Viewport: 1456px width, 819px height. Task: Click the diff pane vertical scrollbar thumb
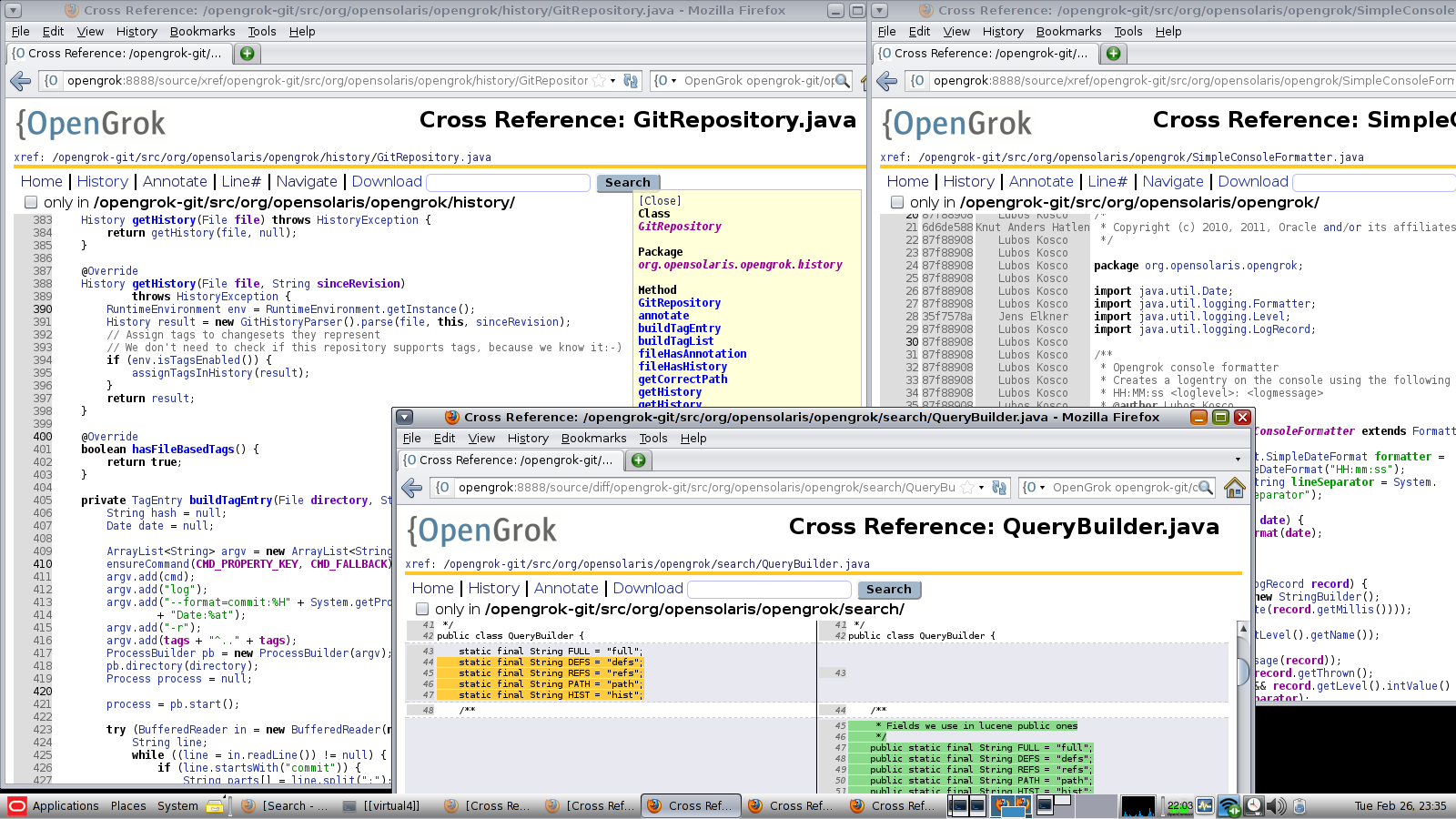(x=1243, y=672)
